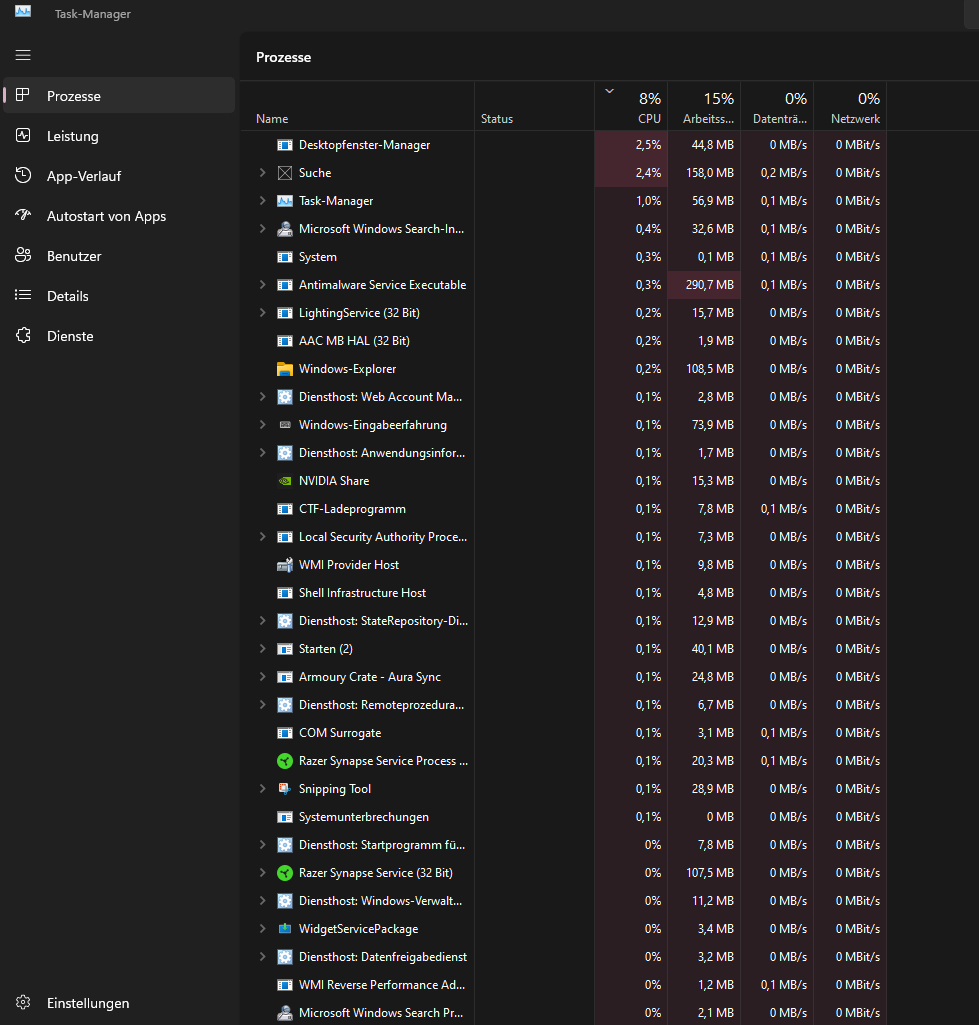Click the Task-Manager process row icon

click(x=285, y=201)
